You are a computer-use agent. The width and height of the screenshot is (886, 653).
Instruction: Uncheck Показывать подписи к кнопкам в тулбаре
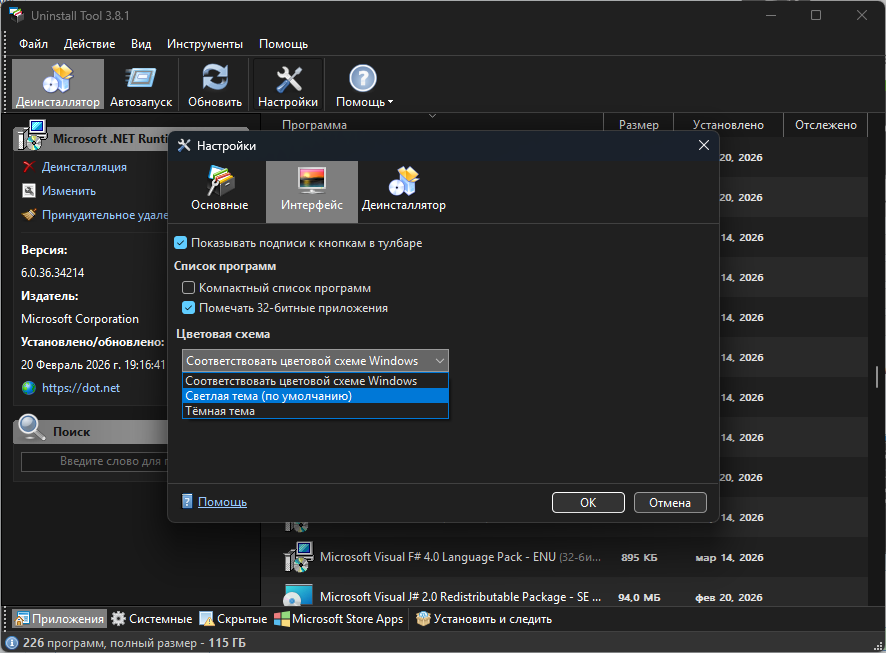pyautogui.click(x=181, y=243)
